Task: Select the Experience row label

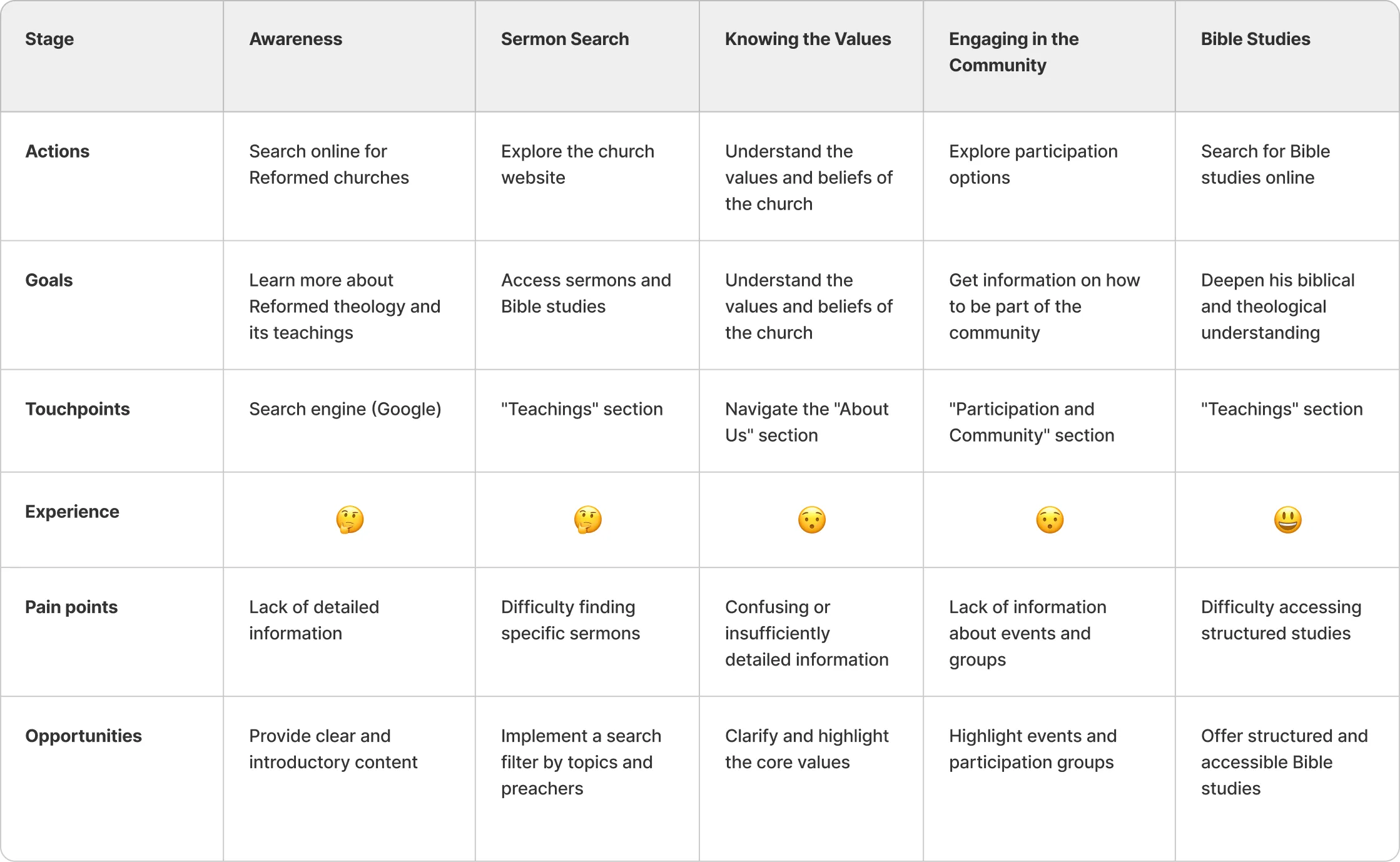Action: pos(72,512)
